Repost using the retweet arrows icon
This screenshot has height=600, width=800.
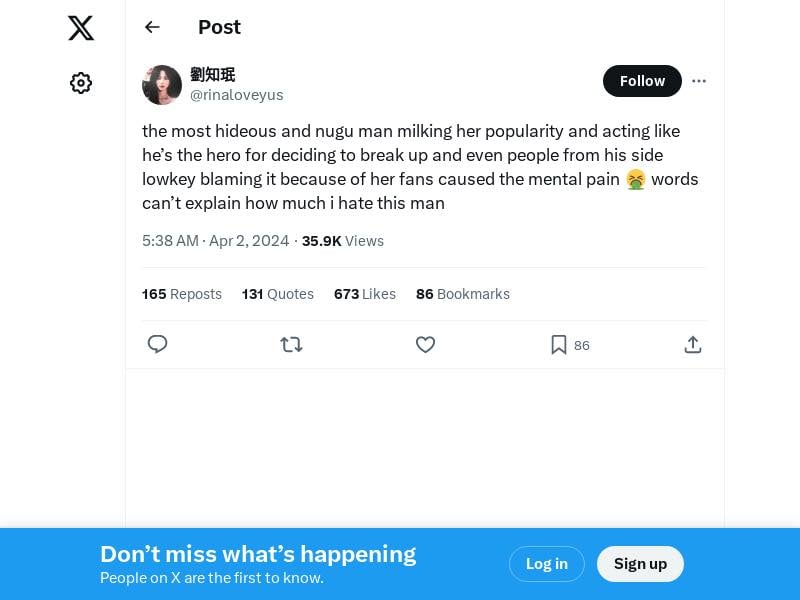tap(291, 345)
